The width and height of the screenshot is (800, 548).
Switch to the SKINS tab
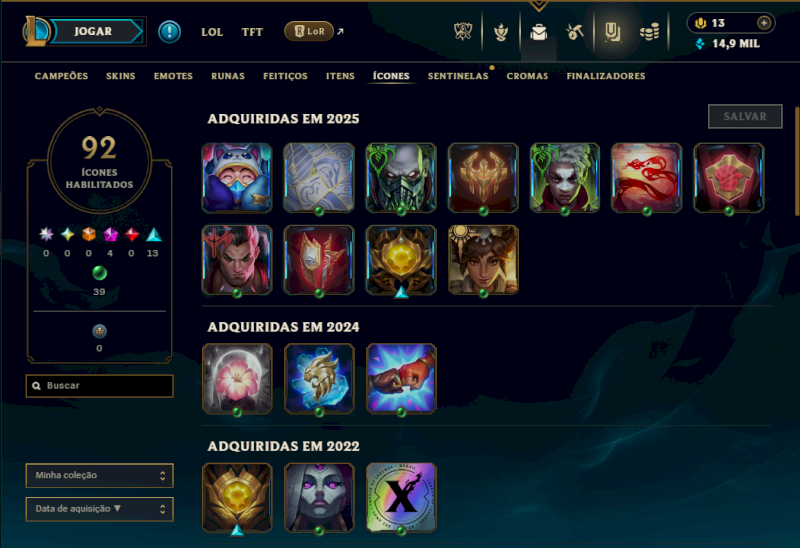pos(120,76)
